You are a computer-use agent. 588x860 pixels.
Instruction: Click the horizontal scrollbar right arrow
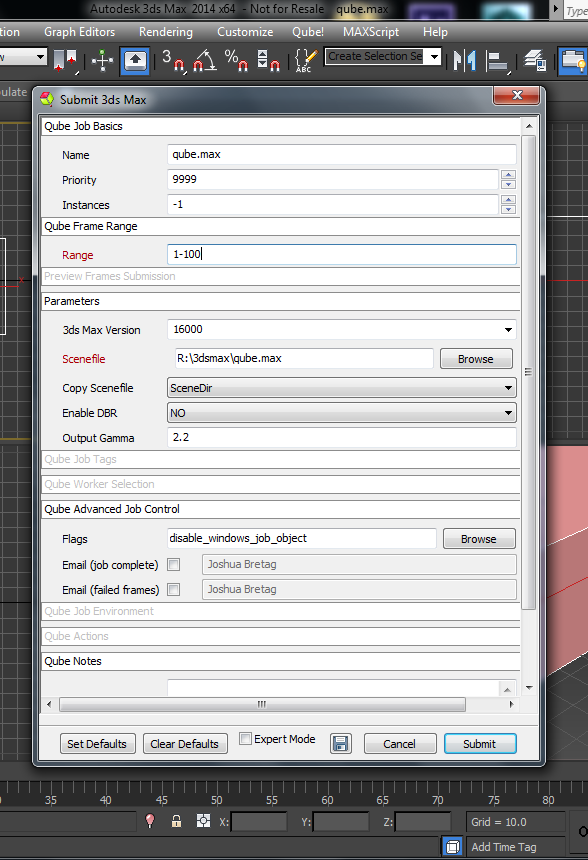[511, 704]
